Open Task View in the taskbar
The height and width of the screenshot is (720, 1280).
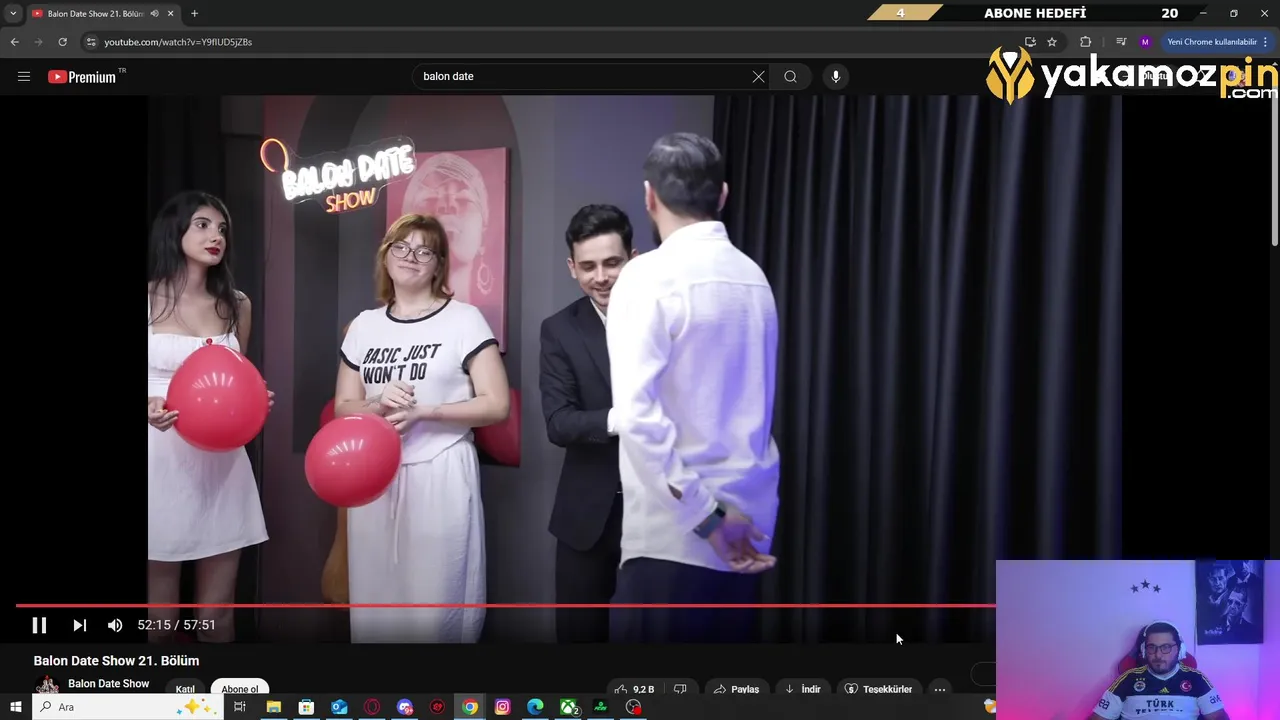pos(240,707)
